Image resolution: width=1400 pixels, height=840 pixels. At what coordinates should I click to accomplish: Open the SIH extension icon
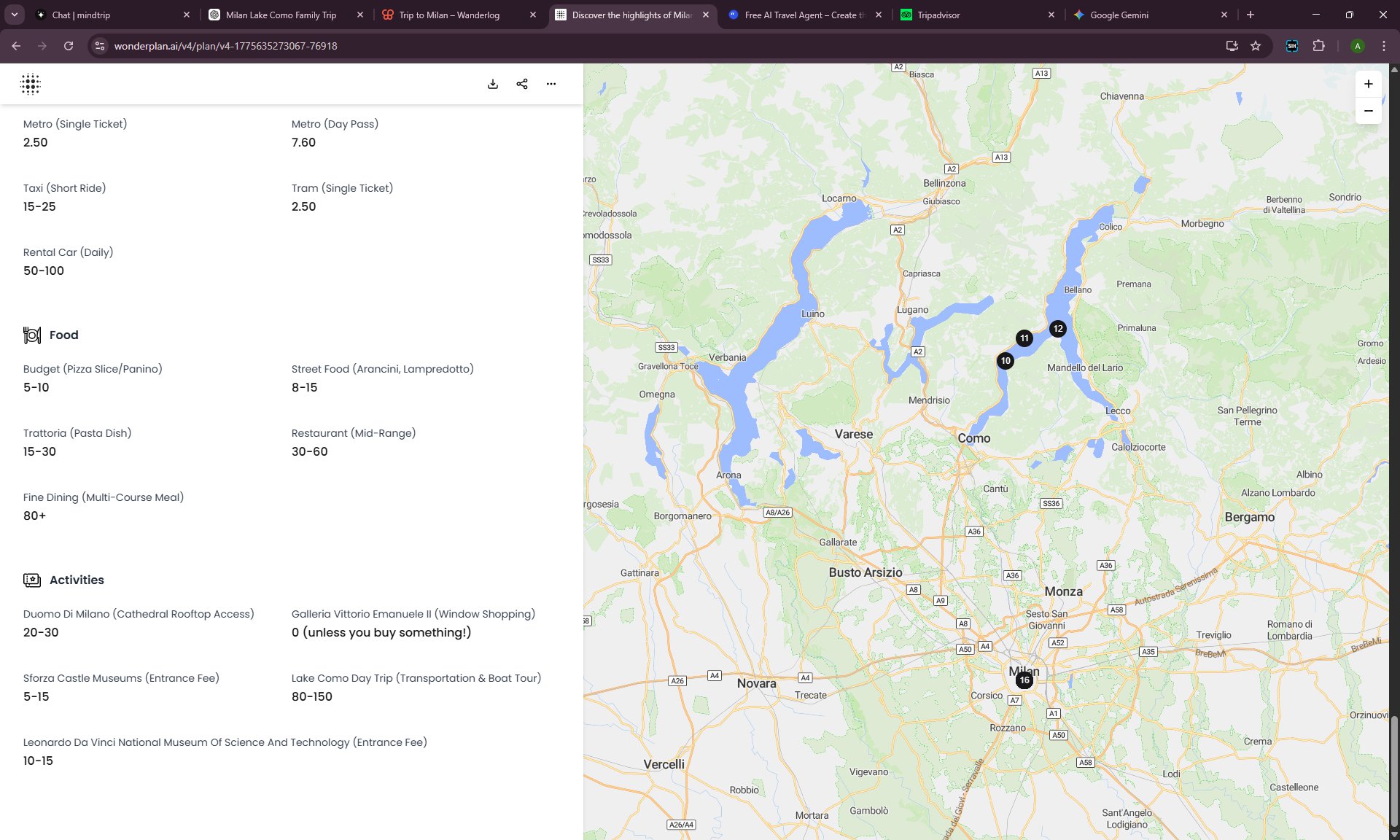pos(1291,46)
